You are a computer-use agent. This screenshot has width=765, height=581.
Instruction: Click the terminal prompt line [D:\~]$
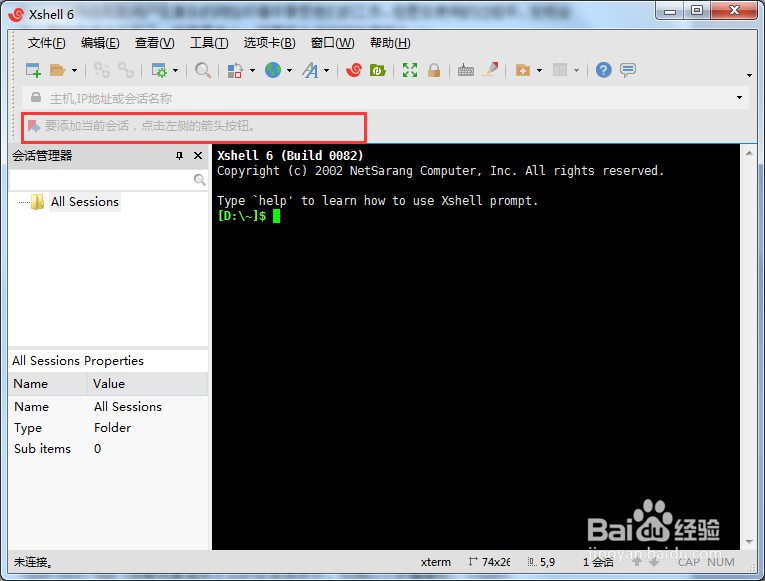click(242, 216)
